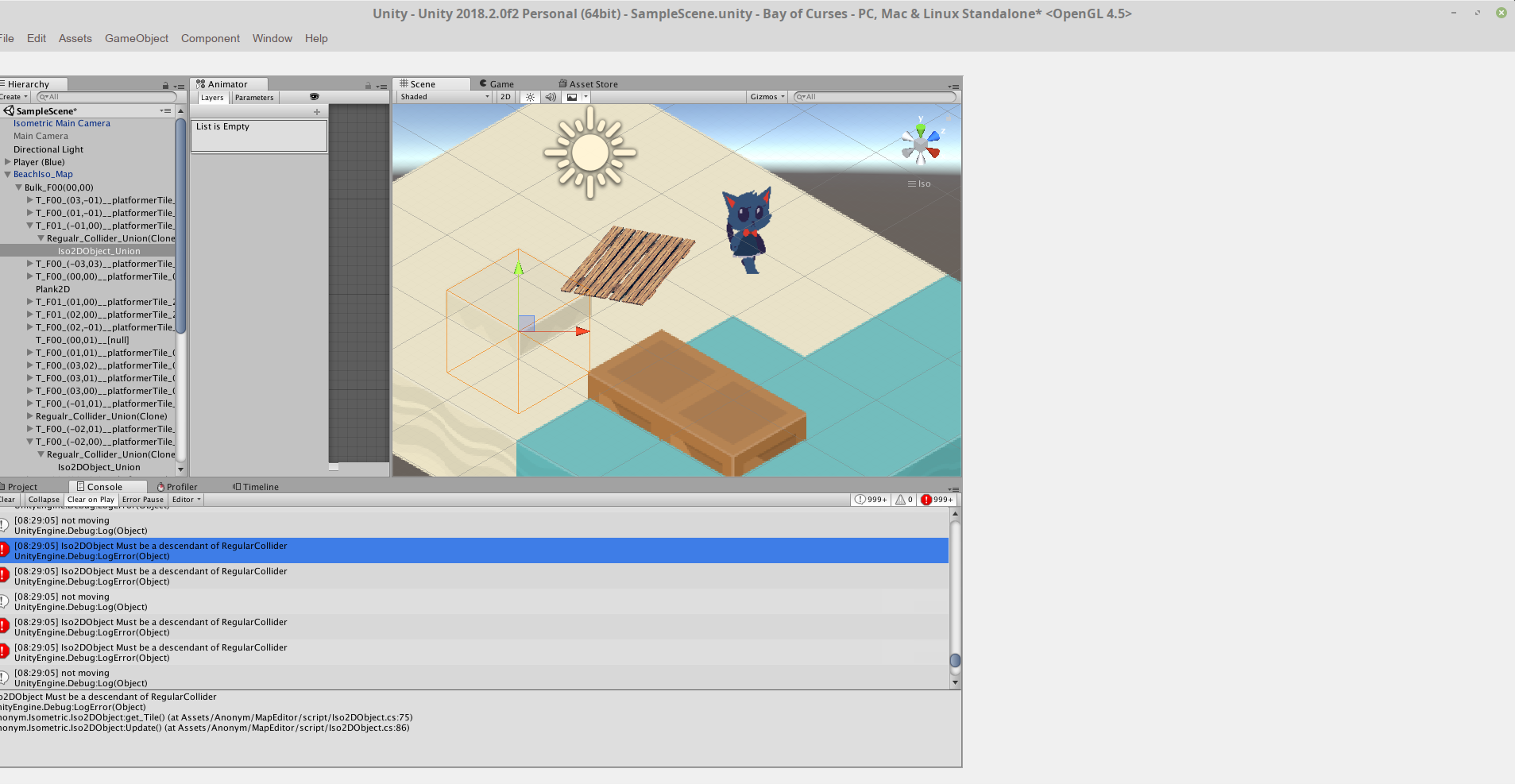Image resolution: width=1515 pixels, height=784 pixels.
Task: Select the wooden plank object
Action: coord(627,265)
